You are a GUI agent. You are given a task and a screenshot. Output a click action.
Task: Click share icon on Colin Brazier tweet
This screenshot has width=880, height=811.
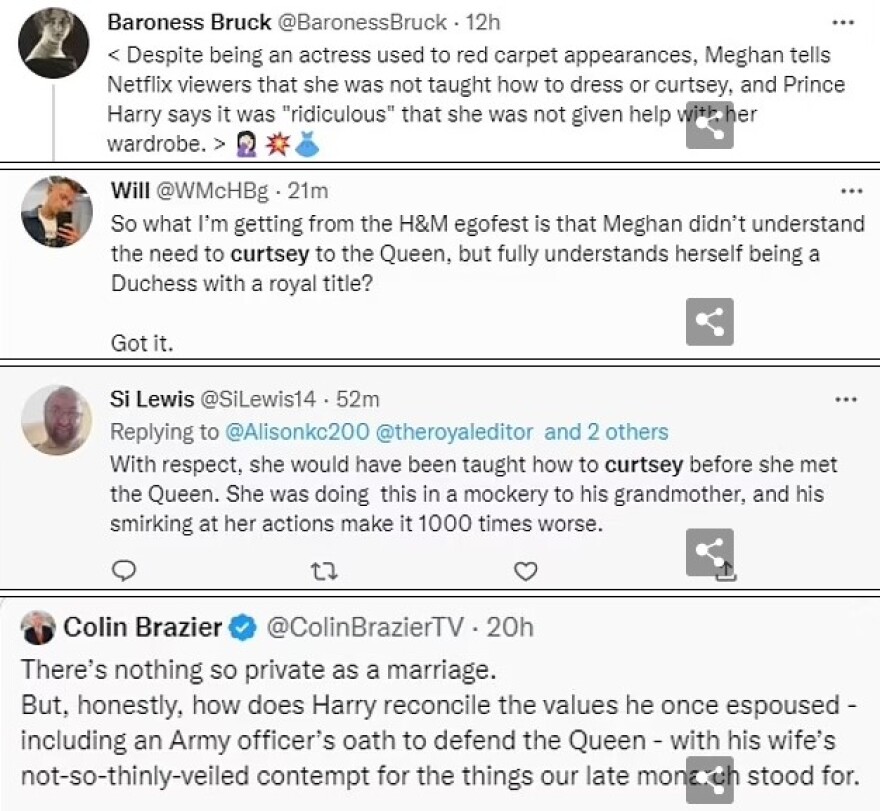pyautogui.click(x=709, y=779)
